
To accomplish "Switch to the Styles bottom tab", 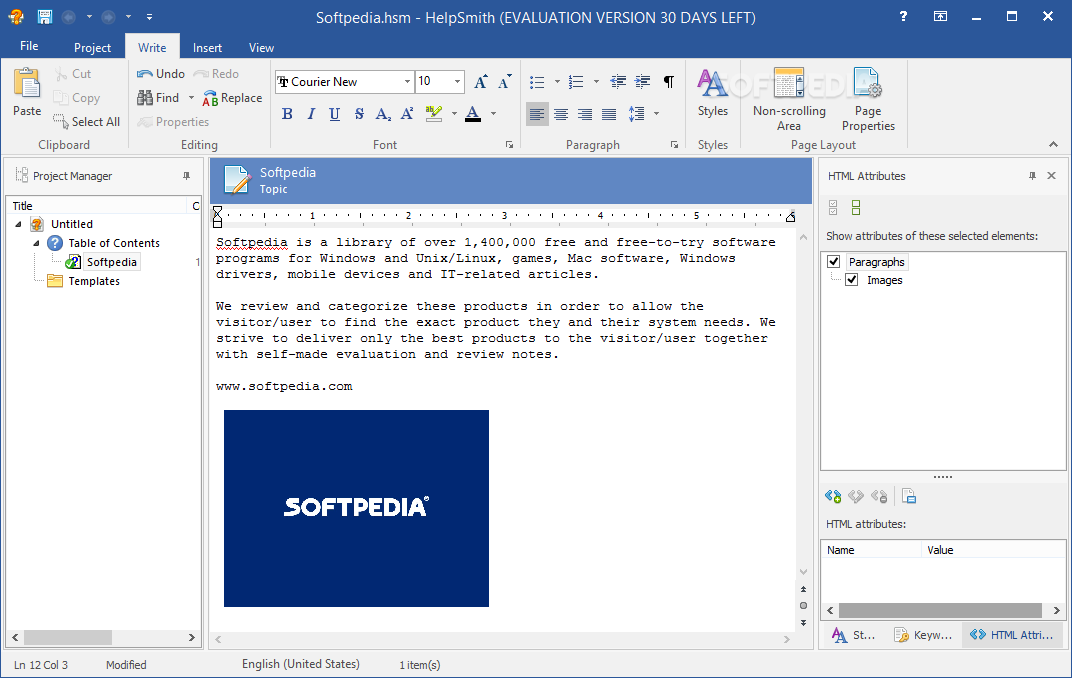I will click(x=855, y=635).
